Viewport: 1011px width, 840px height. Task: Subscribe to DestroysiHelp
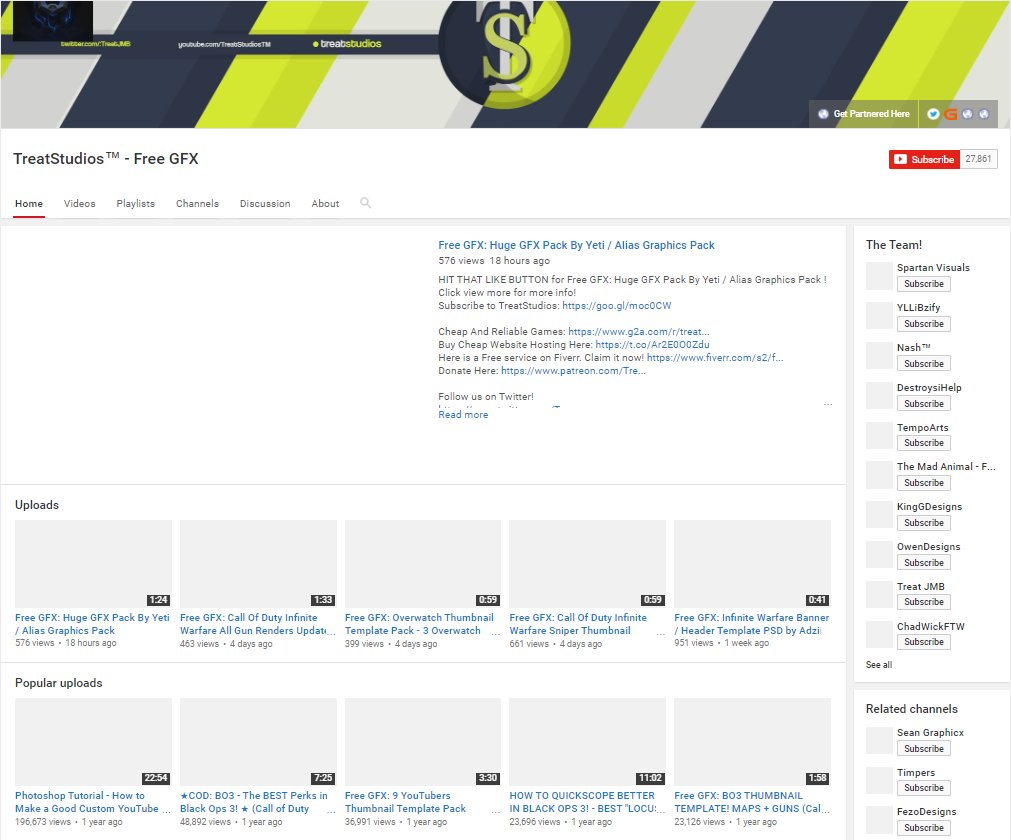923,404
